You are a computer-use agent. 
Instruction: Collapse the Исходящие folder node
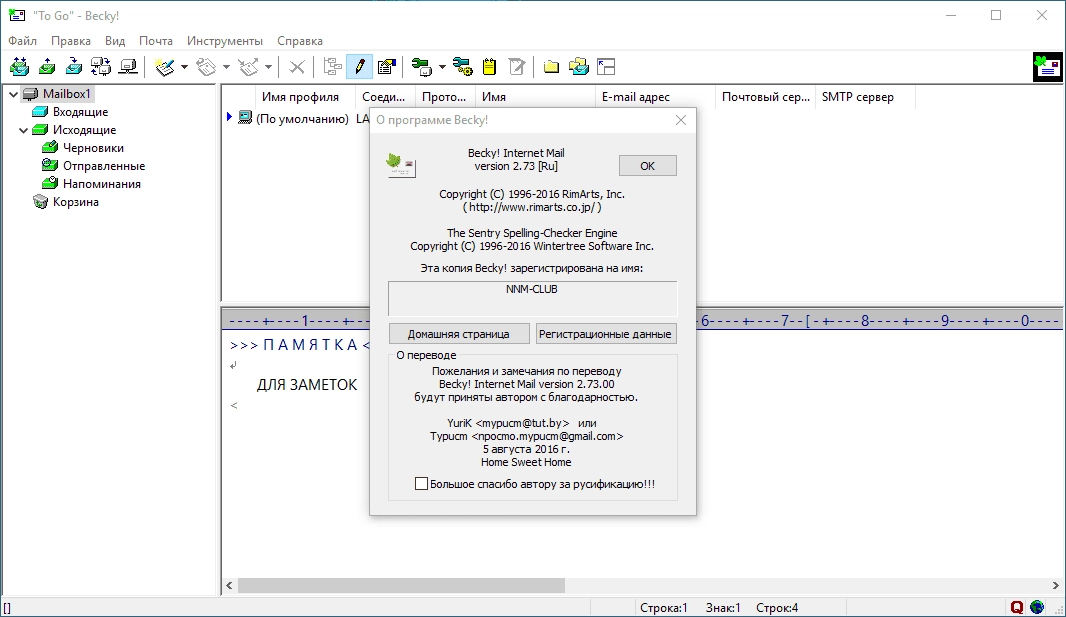click(x=23, y=130)
